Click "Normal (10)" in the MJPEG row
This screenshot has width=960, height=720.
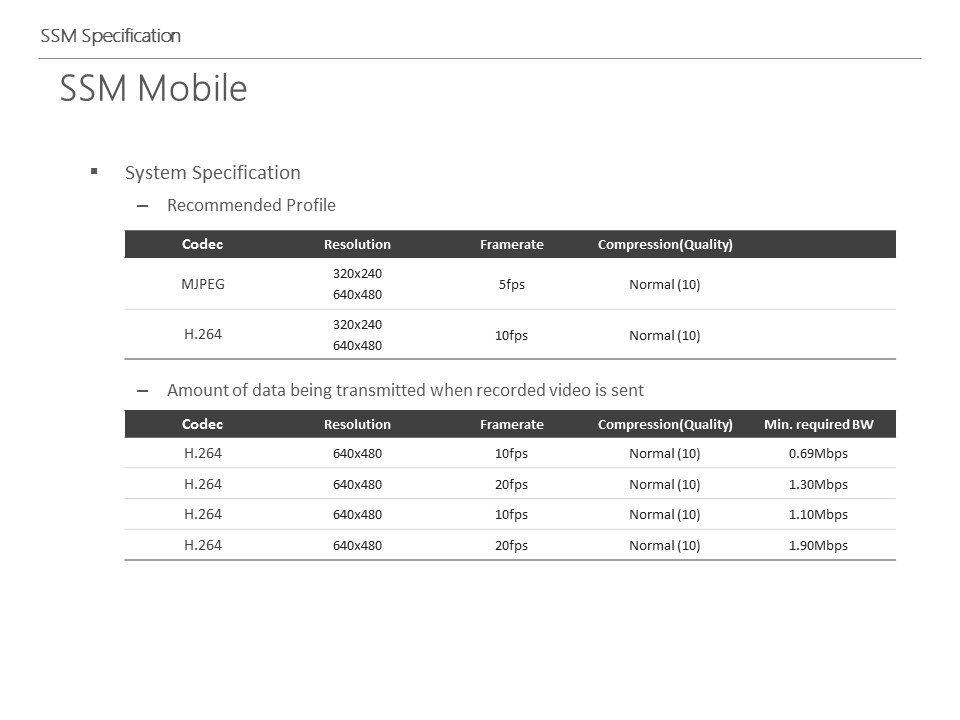(665, 285)
